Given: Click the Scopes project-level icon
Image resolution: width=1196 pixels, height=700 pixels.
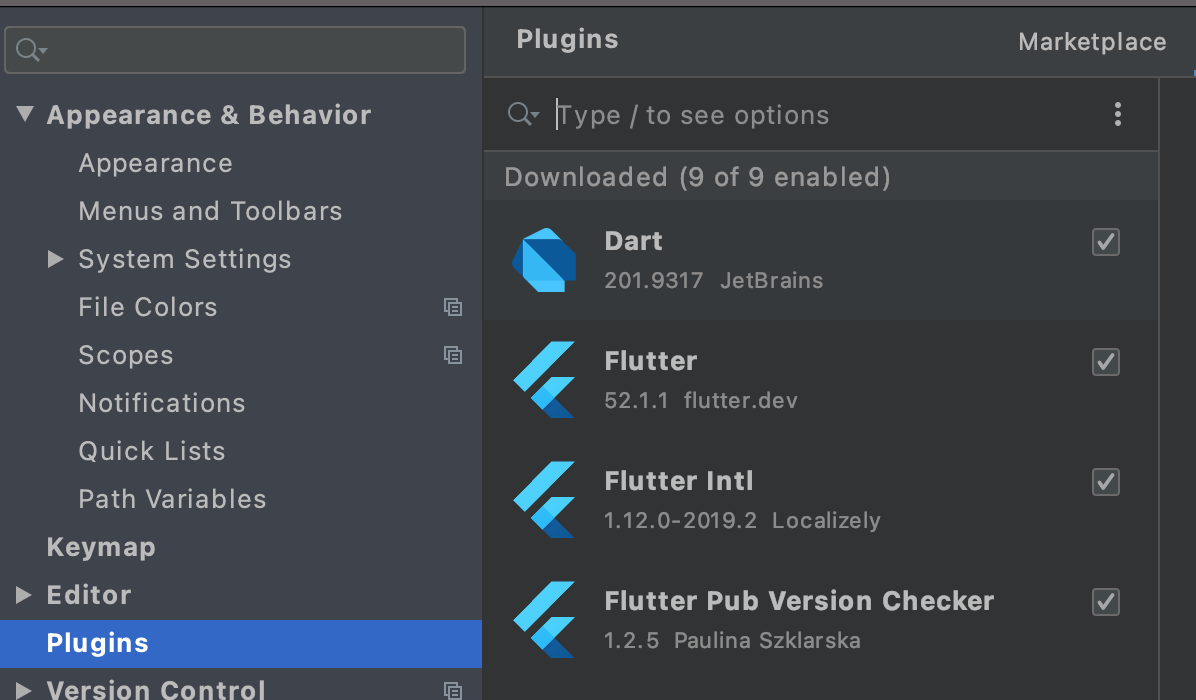Looking at the screenshot, I should [453, 355].
